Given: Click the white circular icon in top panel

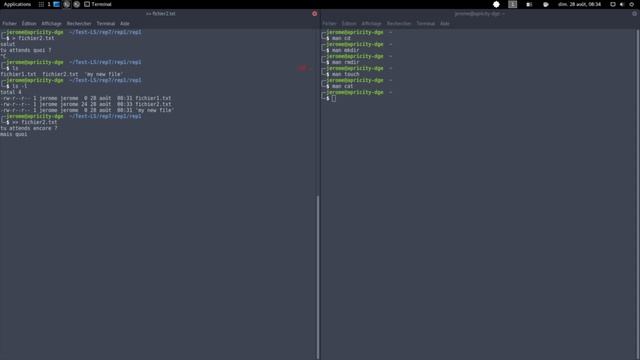Looking at the screenshot, I should pos(496,4).
